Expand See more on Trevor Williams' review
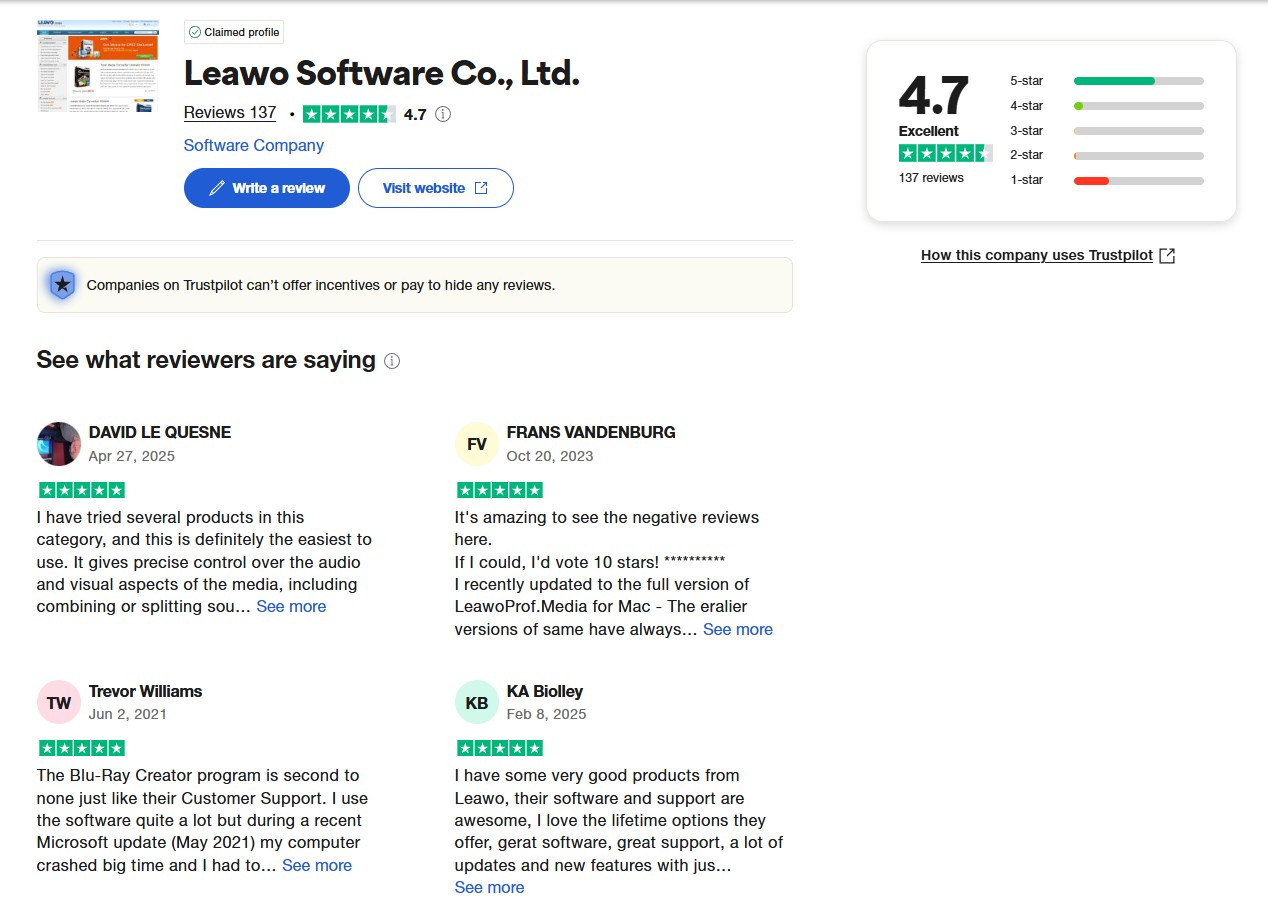1268x902 pixels. (317, 865)
